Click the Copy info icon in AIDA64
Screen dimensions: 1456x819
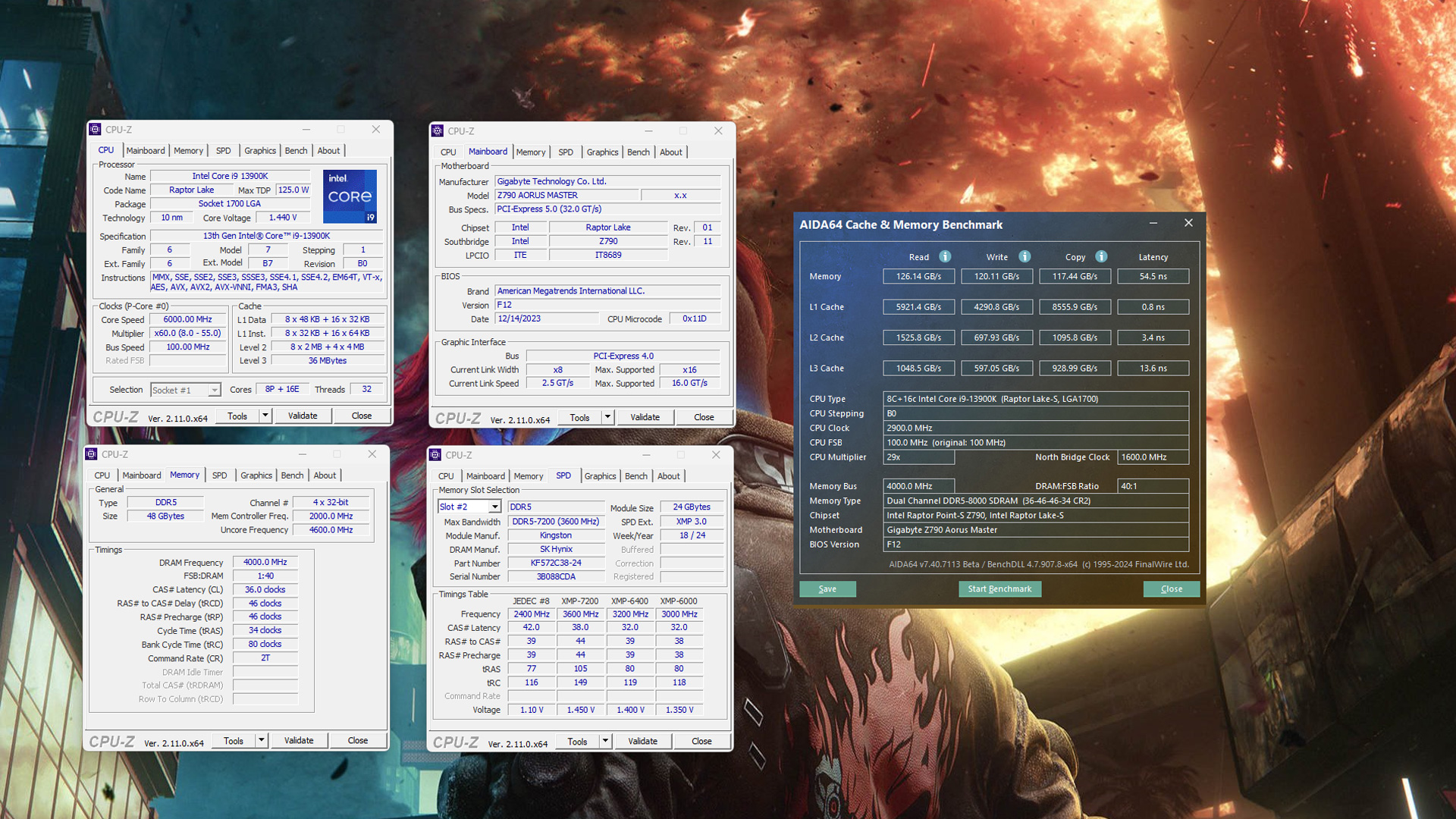point(1101,256)
